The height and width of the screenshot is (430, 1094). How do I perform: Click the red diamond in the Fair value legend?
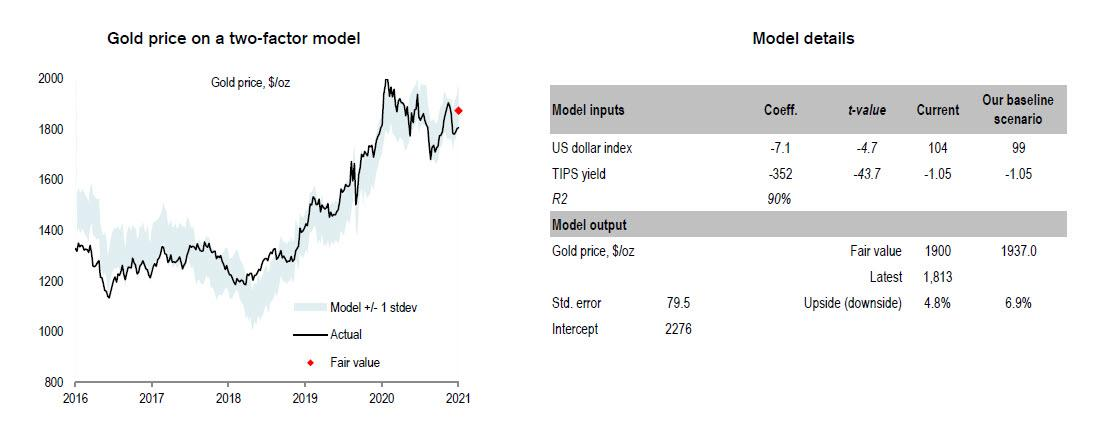tap(310, 362)
